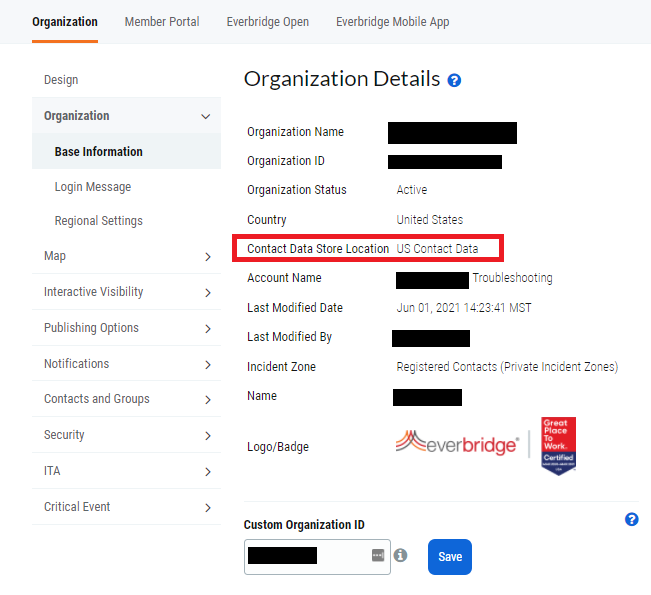Click 'Registered Contacts (Private Incident Zones)' text
Image resolution: width=651 pixels, height=595 pixels.
click(x=507, y=367)
